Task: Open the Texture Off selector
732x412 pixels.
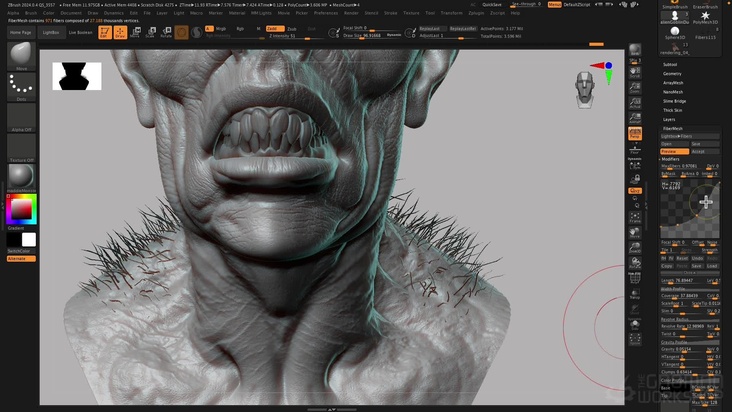Action: (21, 148)
